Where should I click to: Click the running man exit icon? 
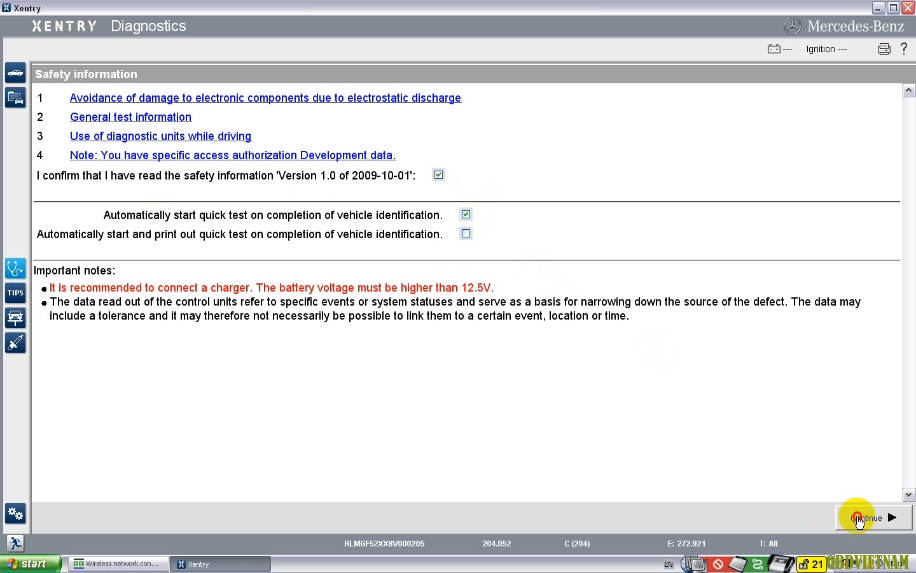[x=15, y=543]
